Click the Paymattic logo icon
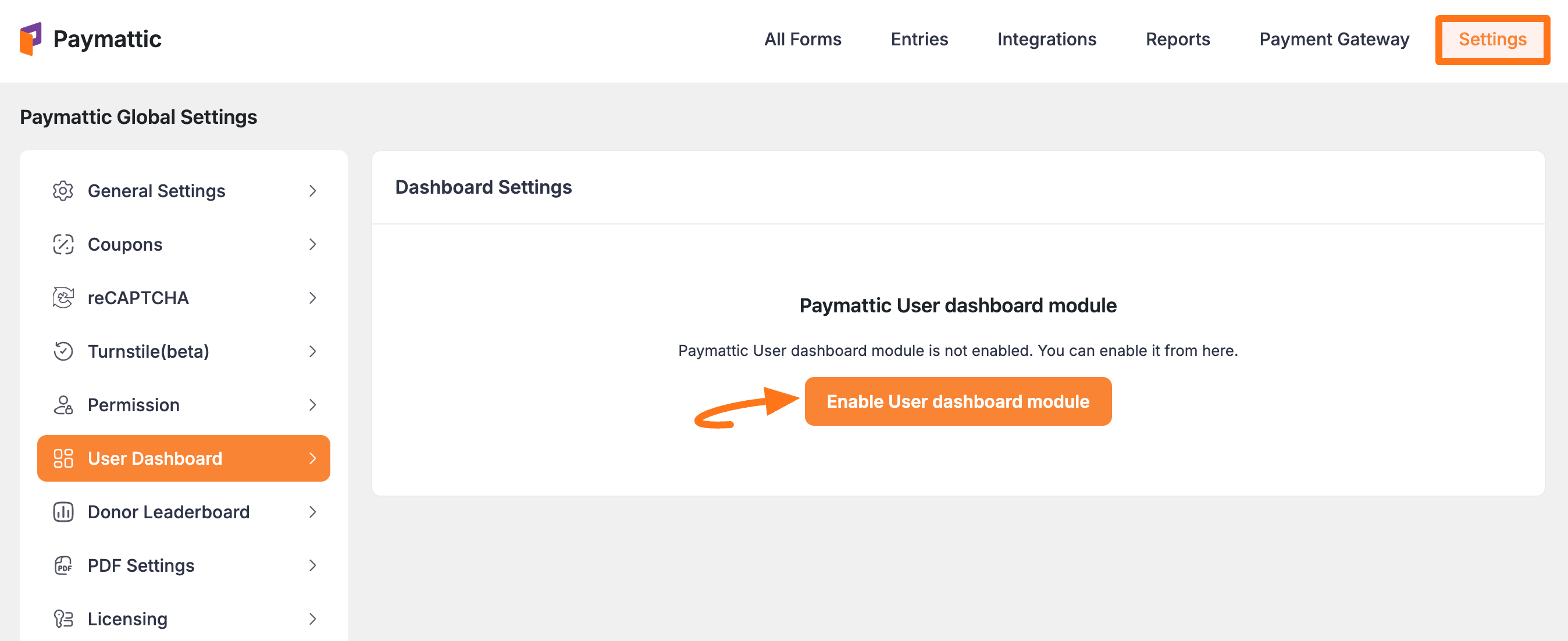The width and height of the screenshot is (1568, 641). pos(30,39)
